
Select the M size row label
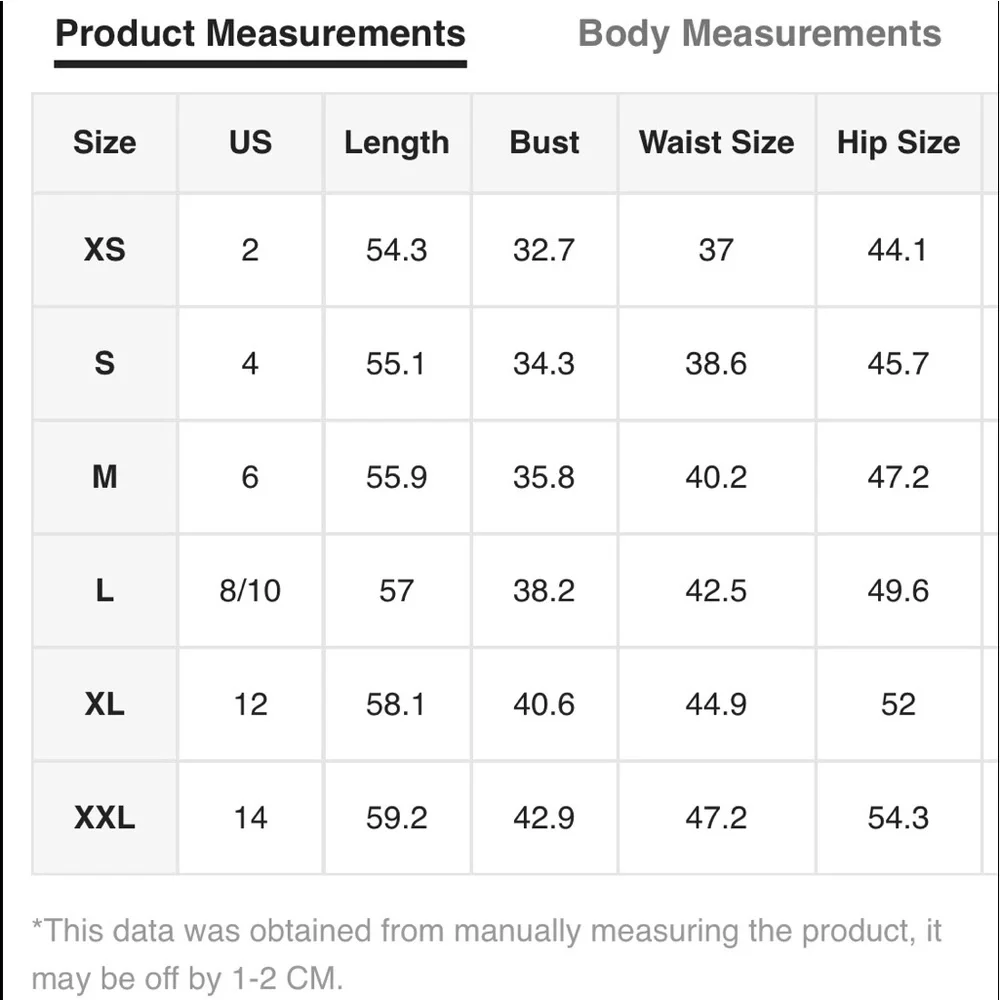tap(105, 477)
